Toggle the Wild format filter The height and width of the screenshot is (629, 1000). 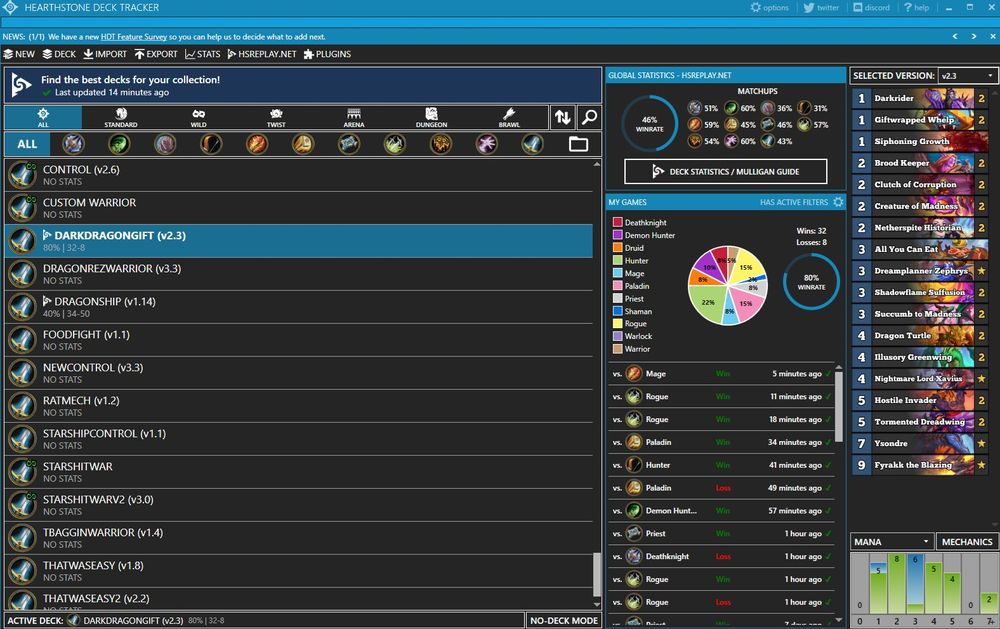tap(198, 117)
